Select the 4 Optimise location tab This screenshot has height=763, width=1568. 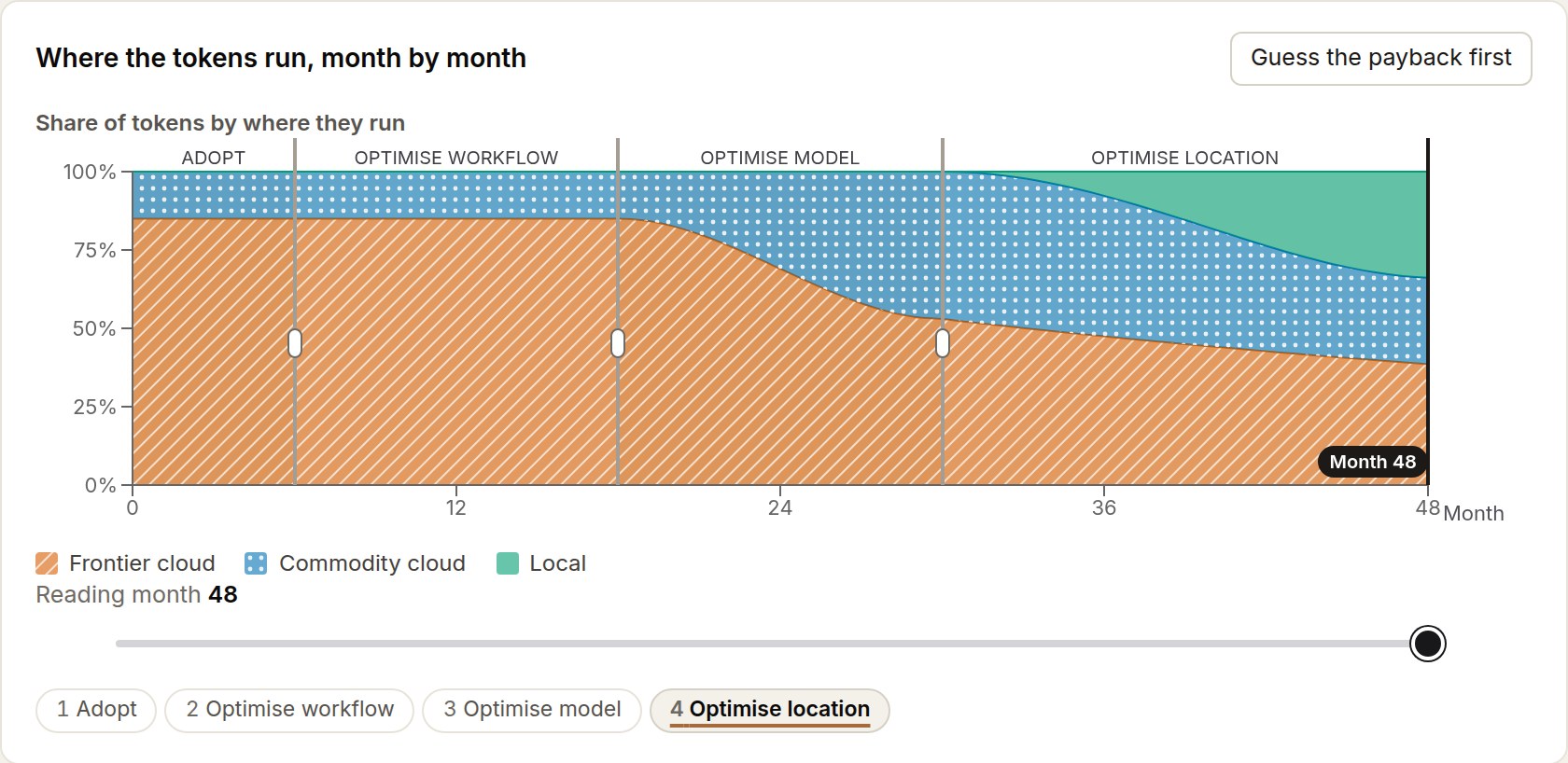[770, 710]
